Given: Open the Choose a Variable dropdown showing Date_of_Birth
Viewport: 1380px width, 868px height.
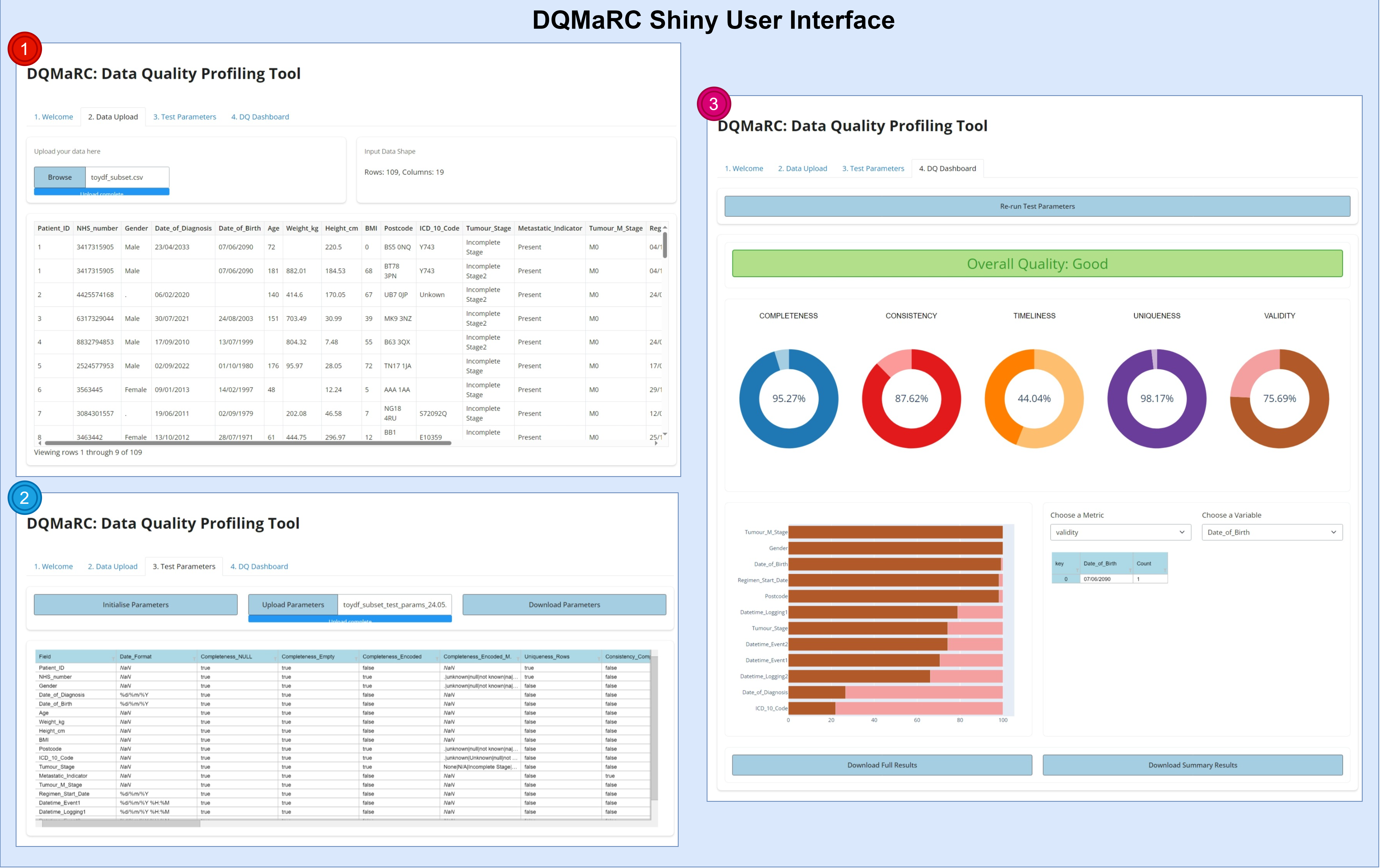Looking at the screenshot, I should coord(1272,532).
